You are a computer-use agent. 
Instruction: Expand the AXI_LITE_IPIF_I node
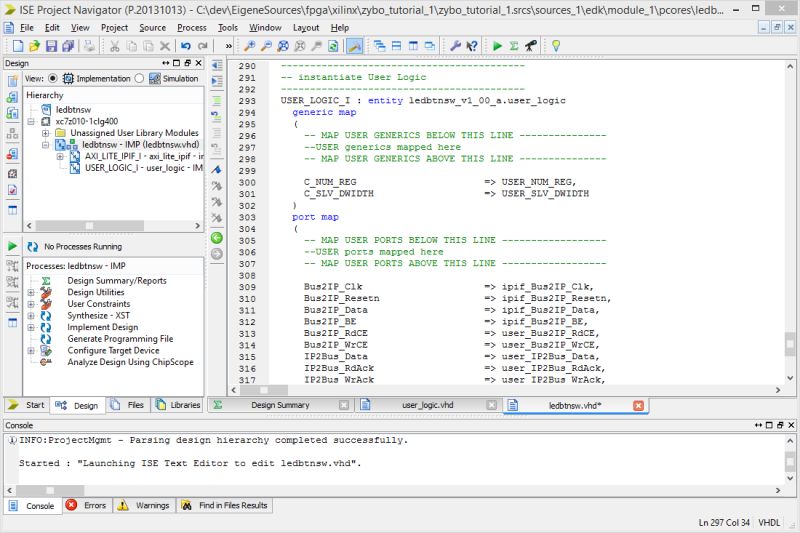pyautogui.click(x=60, y=157)
